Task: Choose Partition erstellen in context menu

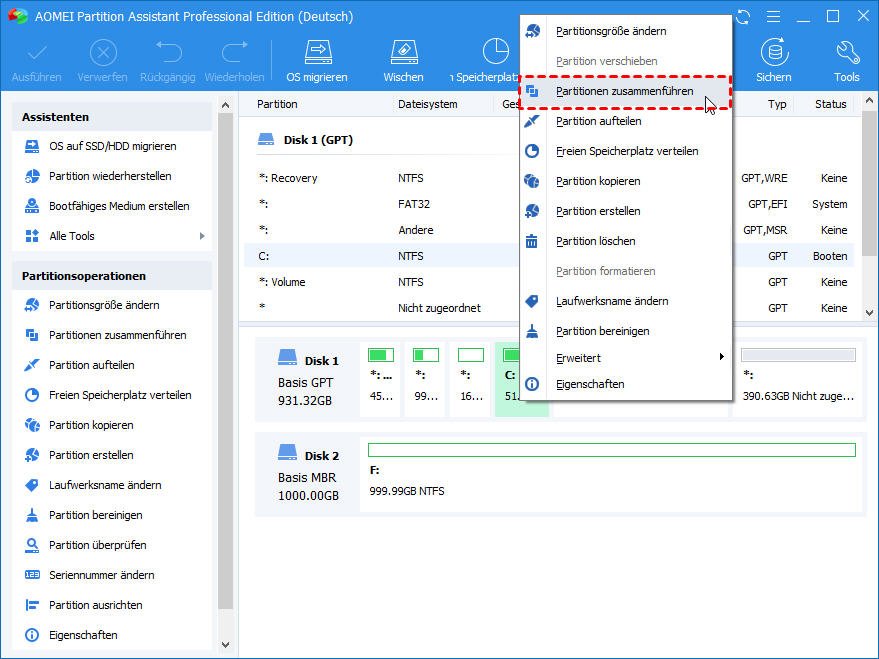Action: (626, 211)
